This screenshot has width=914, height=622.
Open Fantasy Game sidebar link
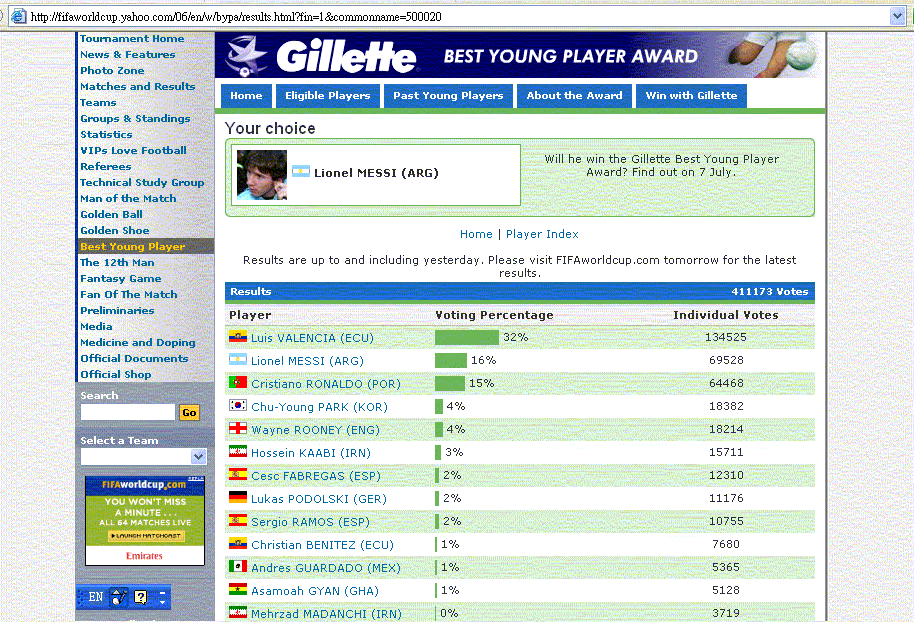pos(121,279)
